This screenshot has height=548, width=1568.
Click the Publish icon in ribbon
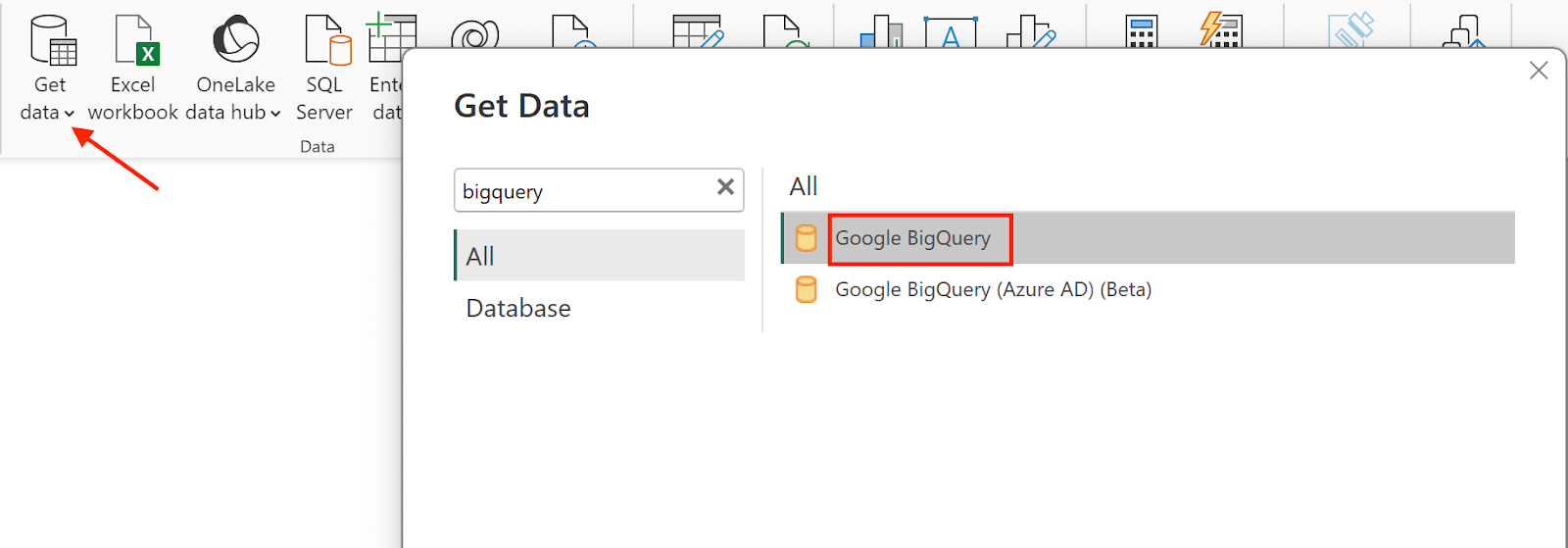[1465, 31]
